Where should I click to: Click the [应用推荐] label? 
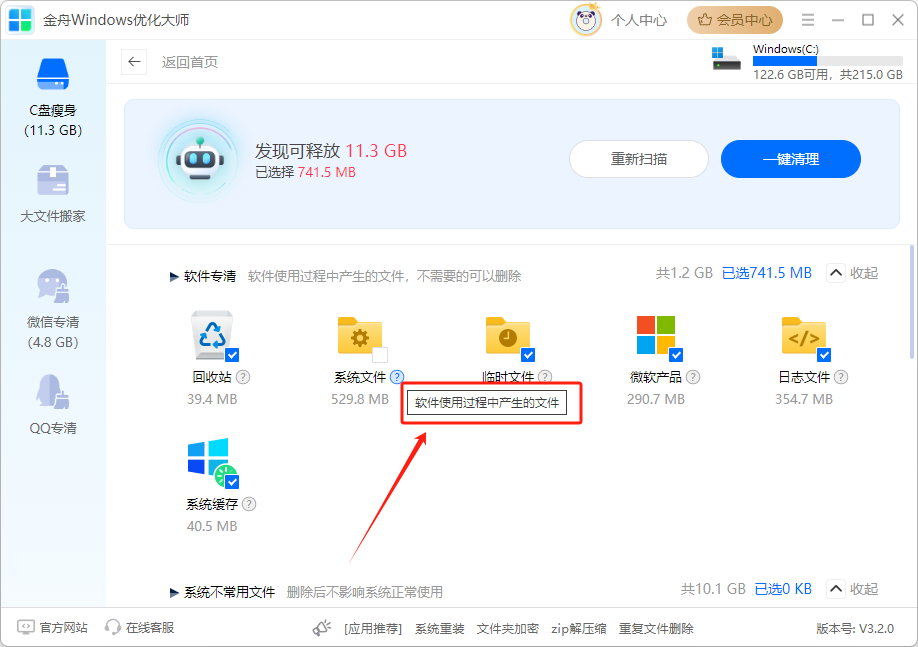[x=373, y=629]
